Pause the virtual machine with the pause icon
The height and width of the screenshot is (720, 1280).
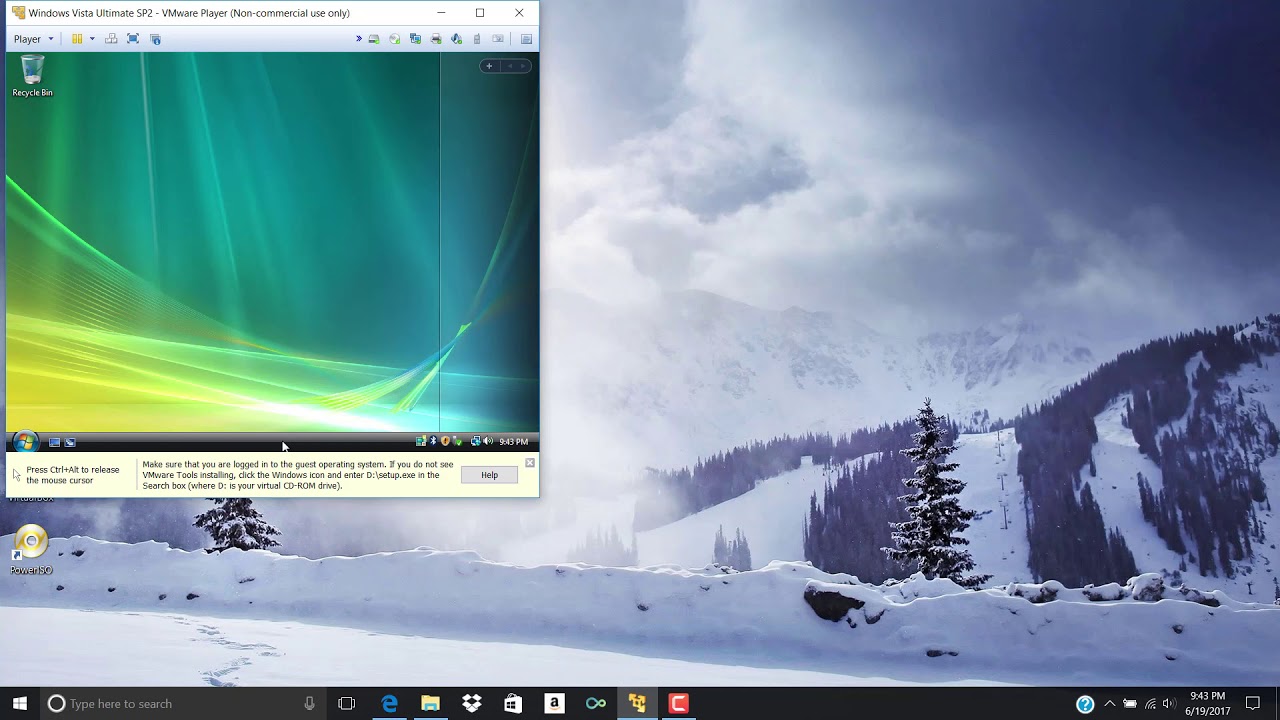point(77,39)
